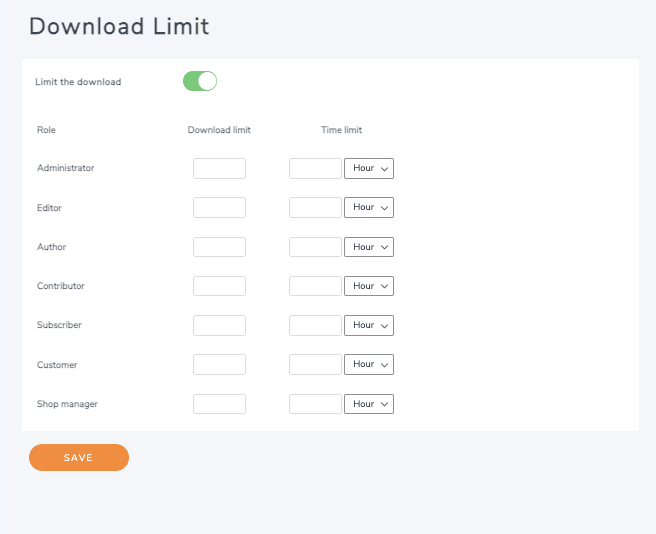Click Shop manager download limit field

pos(219,404)
